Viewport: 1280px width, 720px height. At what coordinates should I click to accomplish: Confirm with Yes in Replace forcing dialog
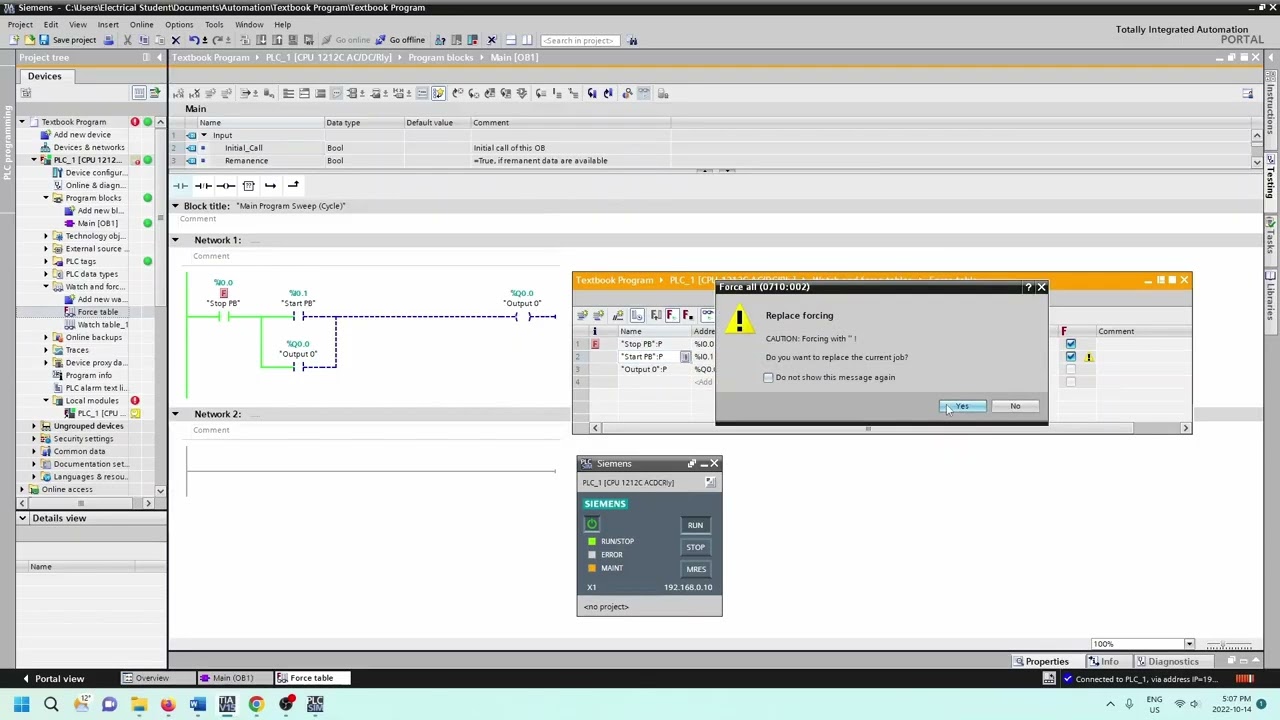pos(962,406)
